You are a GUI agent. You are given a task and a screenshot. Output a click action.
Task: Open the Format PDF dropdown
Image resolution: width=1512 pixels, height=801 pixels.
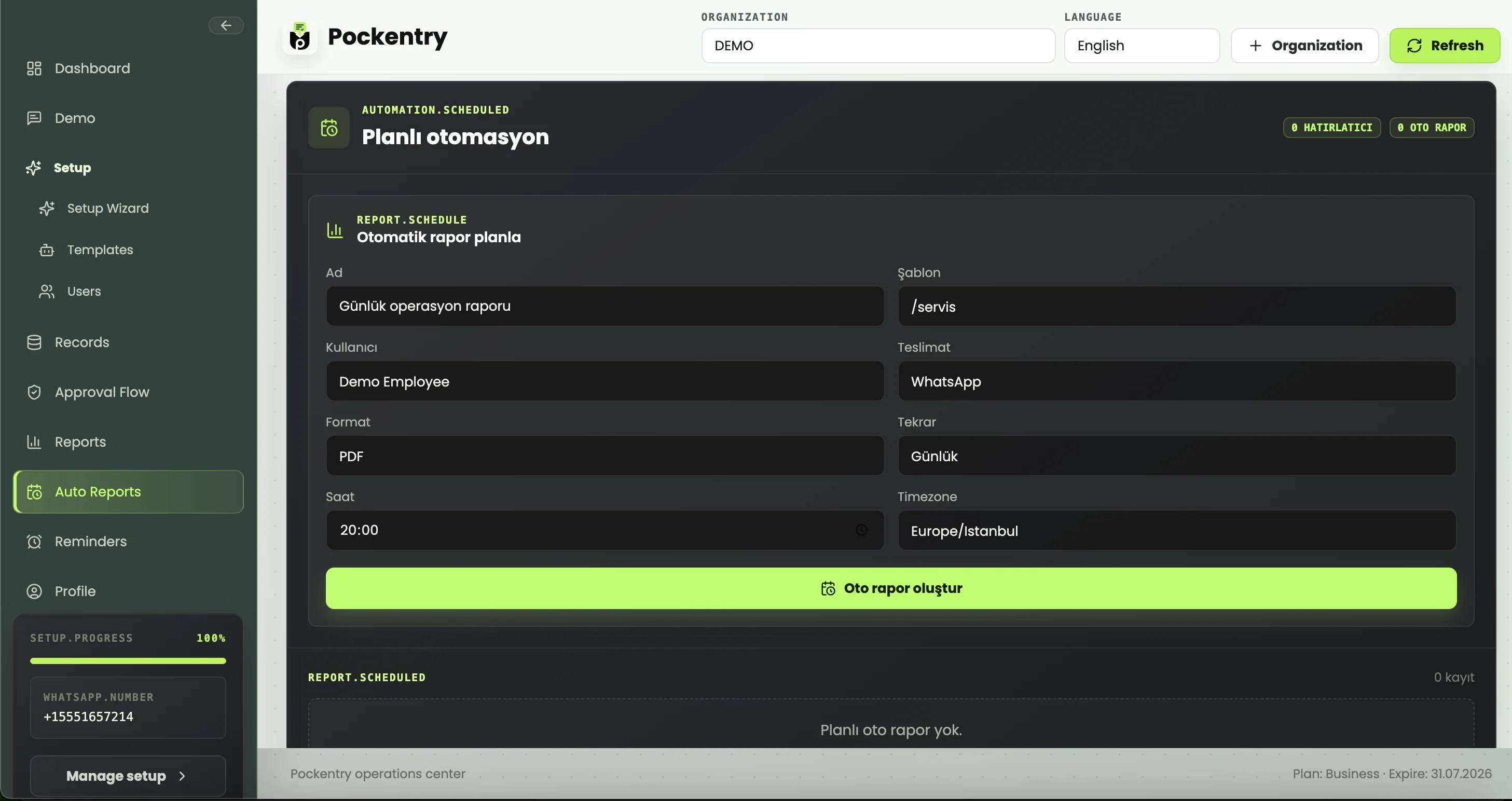tap(605, 456)
